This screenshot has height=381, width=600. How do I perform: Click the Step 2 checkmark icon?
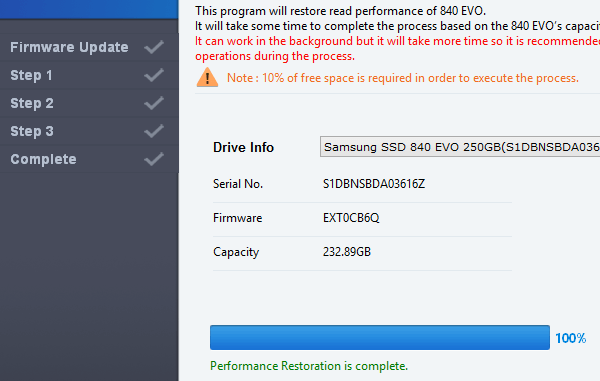[x=154, y=103]
